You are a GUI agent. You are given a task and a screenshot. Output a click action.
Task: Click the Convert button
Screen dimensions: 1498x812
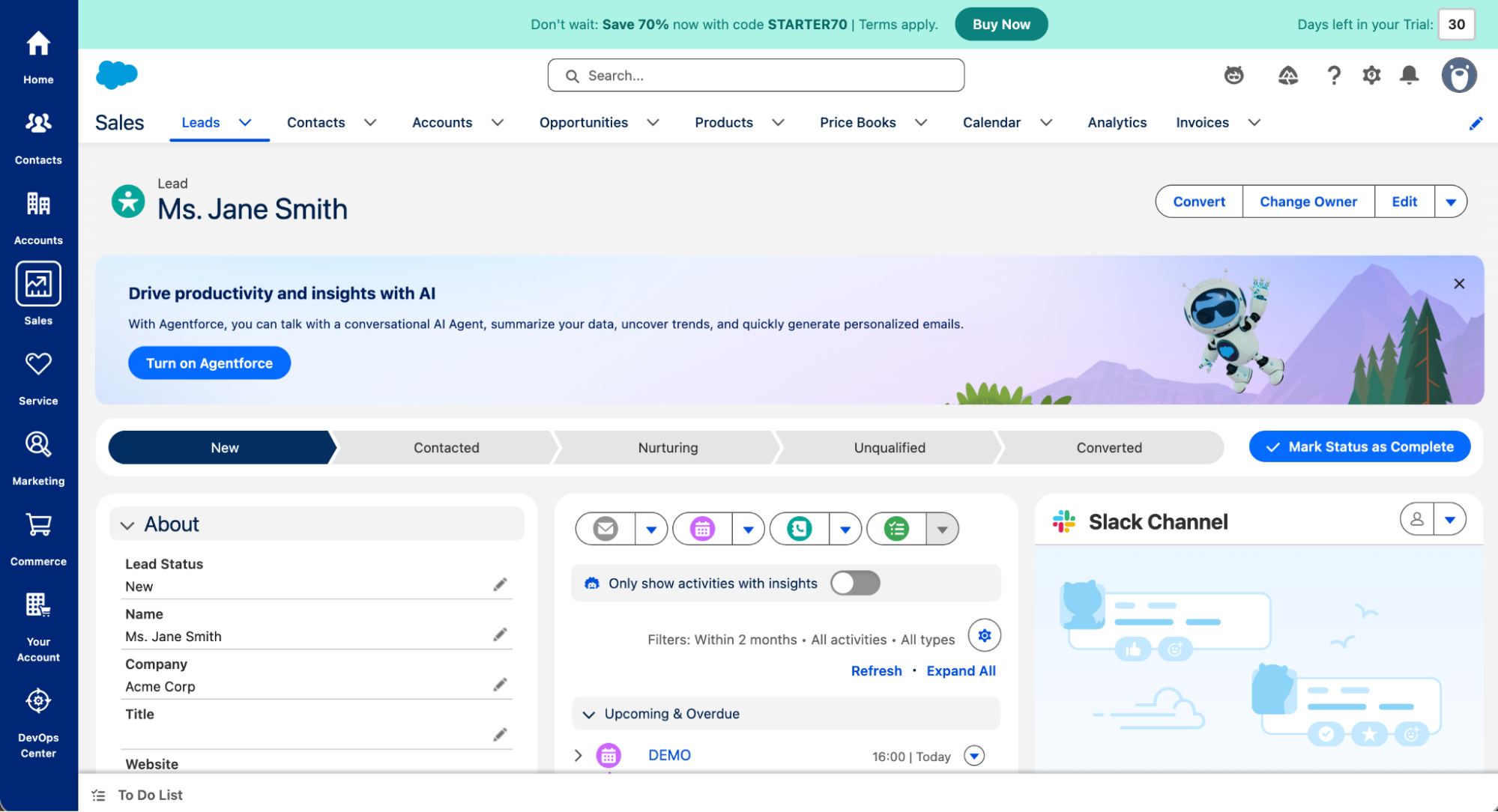(x=1198, y=202)
